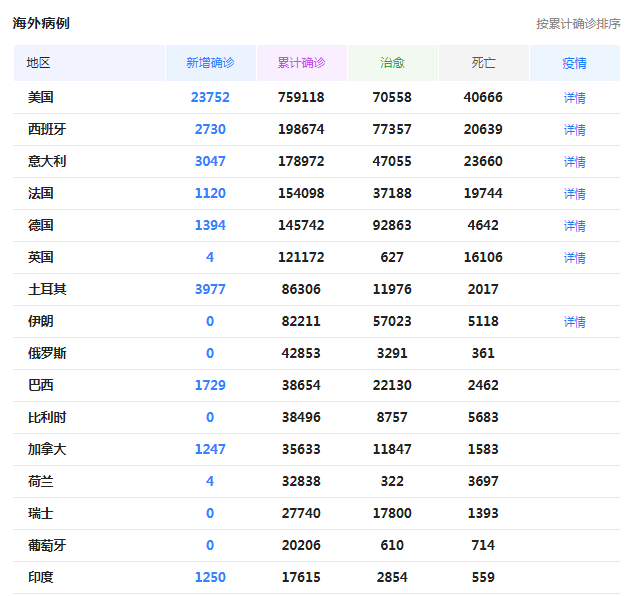Click deaths value 40666
This screenshot has width=633, height=596.
pos(483,97)
